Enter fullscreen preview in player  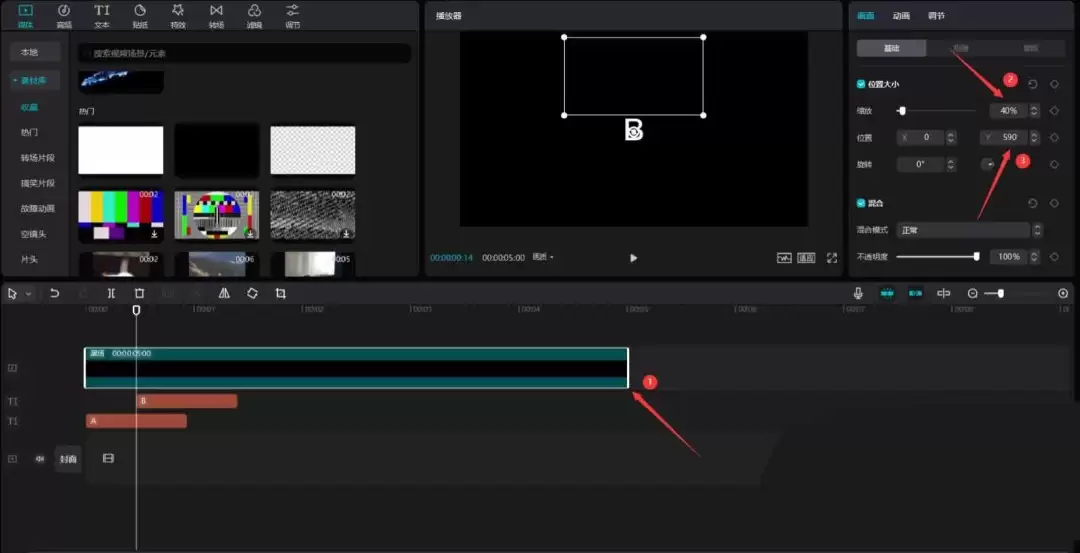point(831,258)
